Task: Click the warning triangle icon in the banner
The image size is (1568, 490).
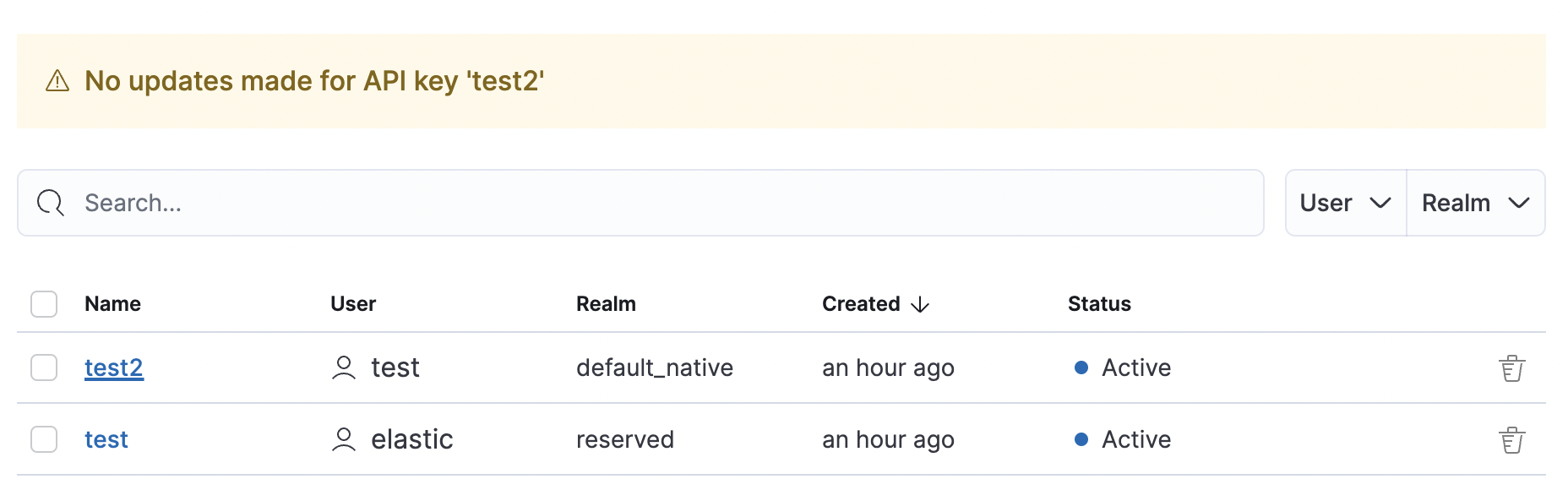Action: (x=57, y=81)
